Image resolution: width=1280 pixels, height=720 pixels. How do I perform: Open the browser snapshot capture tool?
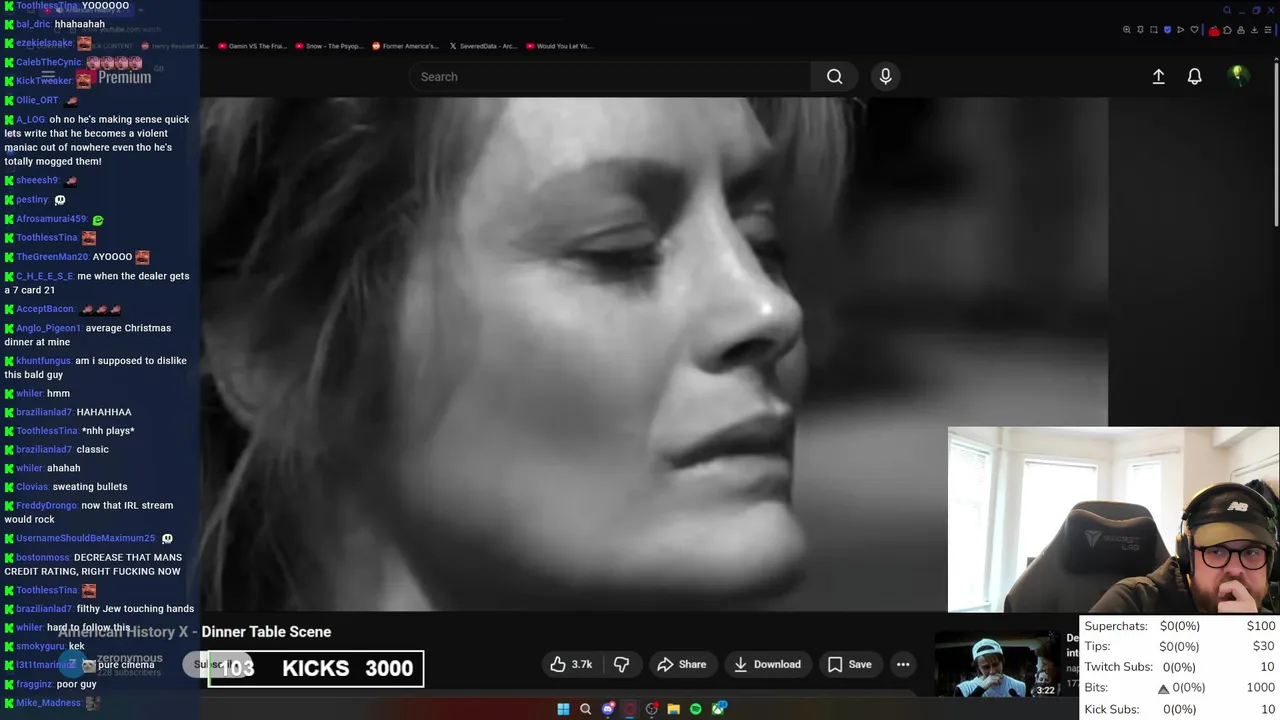[x=1154, y=30]
